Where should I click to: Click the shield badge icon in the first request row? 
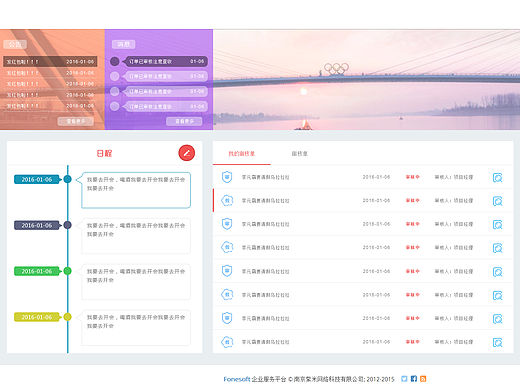point(227,177)
